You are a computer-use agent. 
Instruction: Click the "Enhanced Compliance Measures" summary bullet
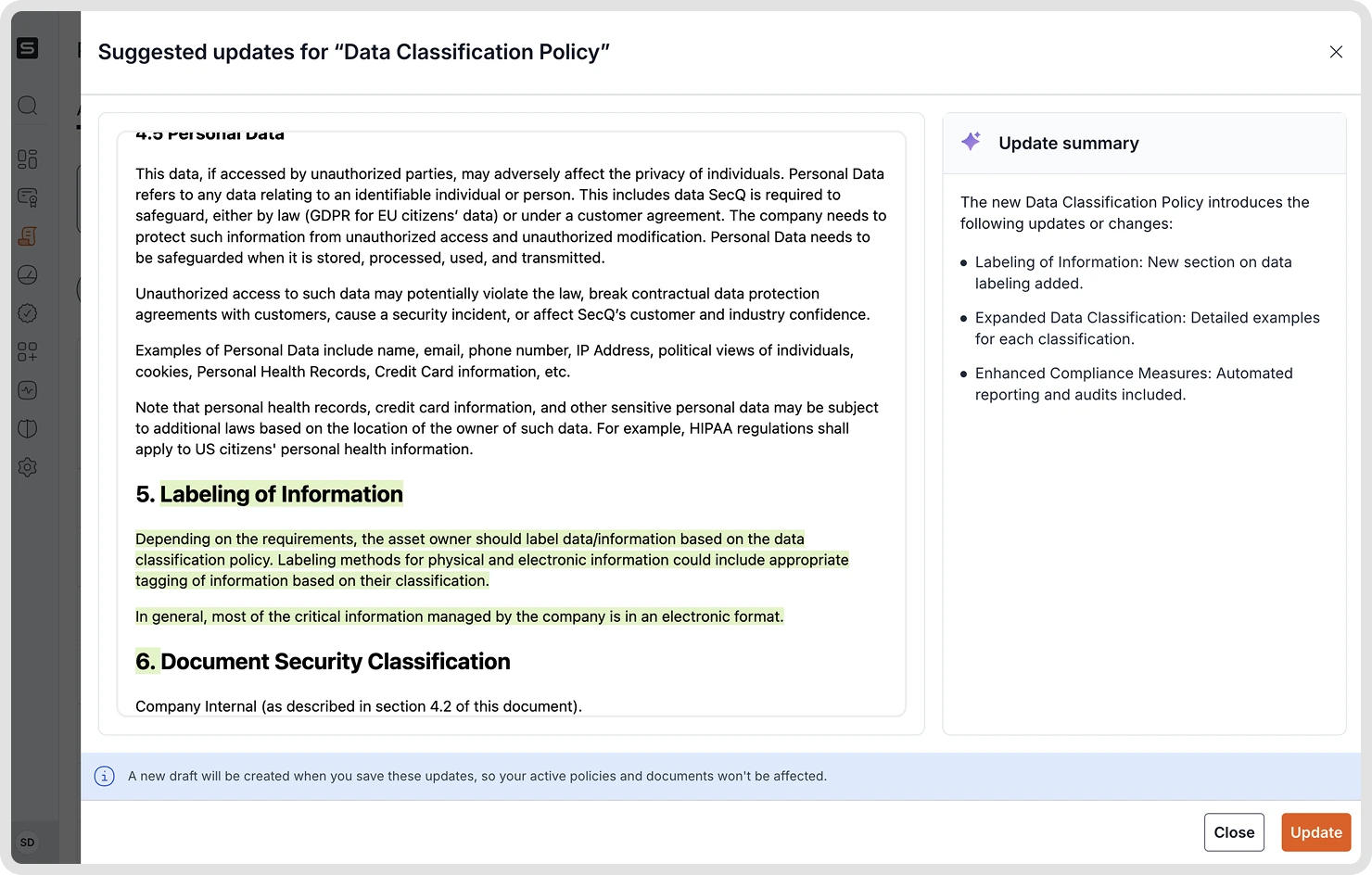1133,384
